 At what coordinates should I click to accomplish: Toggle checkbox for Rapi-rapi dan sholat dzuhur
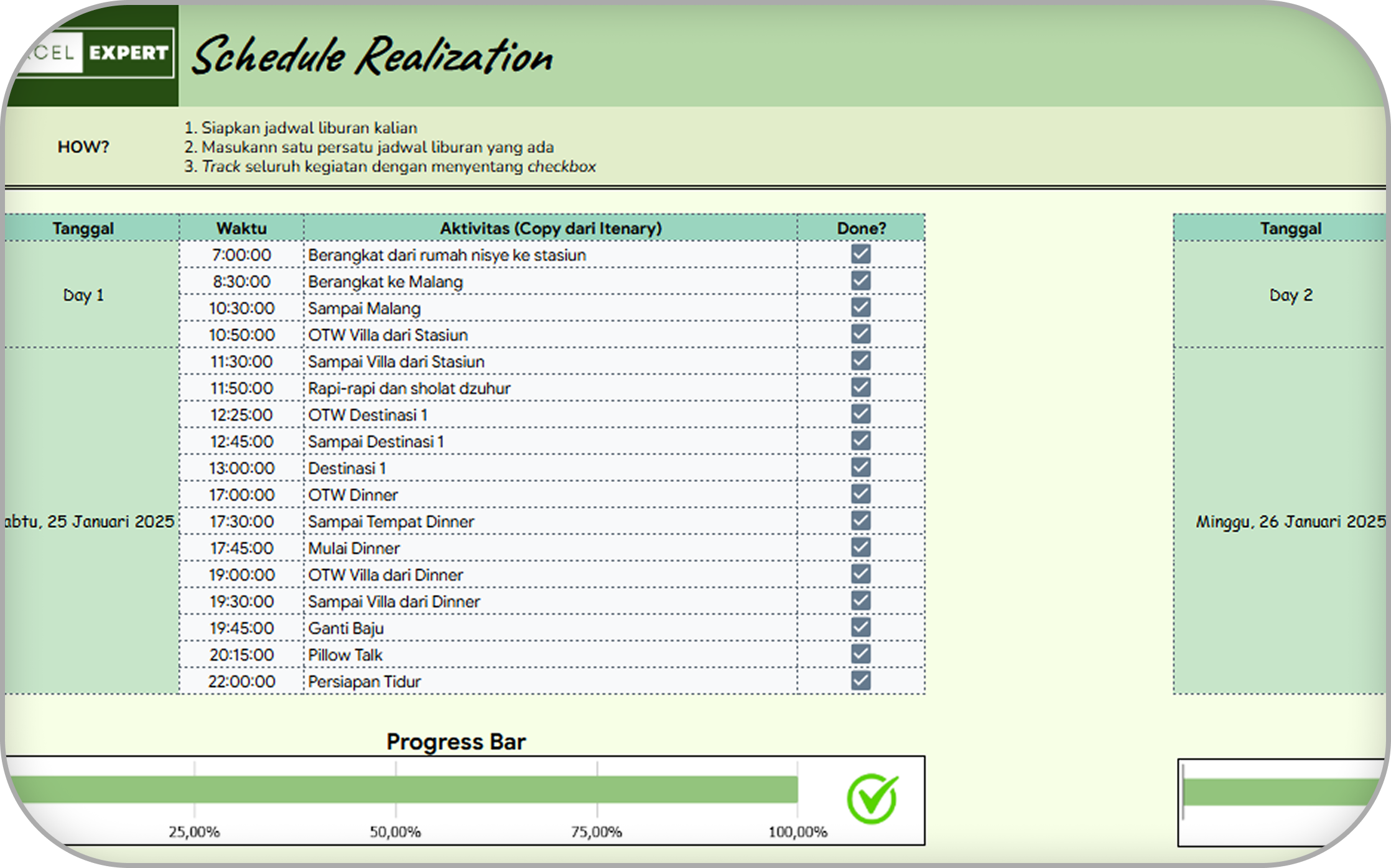(861, 388)
